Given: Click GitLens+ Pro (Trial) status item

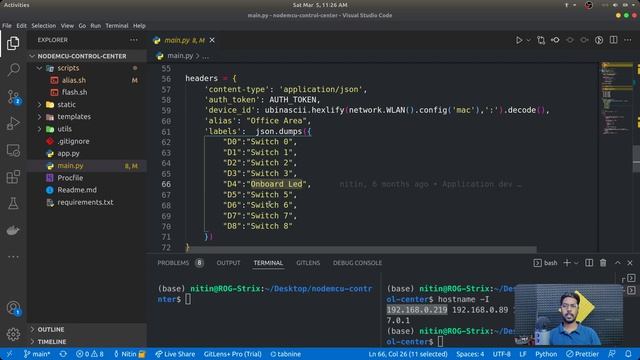Looking at the screenshot, I should pyautogui.click(x=232, y=354).
